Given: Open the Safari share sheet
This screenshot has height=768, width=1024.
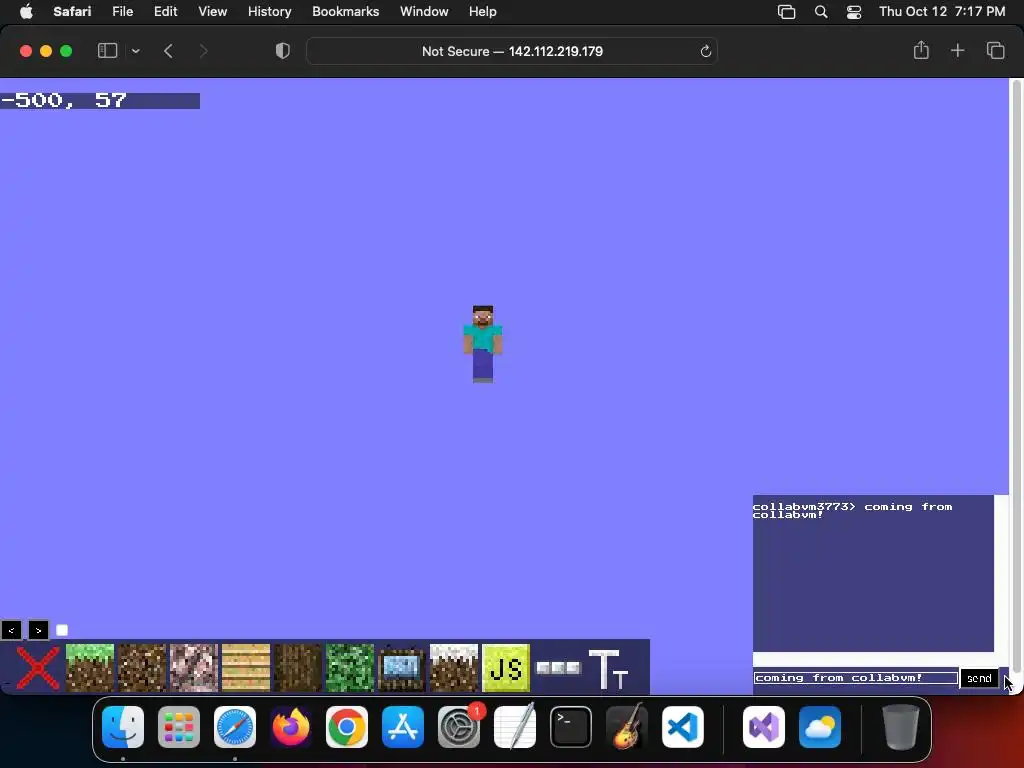Looking at the screenshot, I should [921, 50].
